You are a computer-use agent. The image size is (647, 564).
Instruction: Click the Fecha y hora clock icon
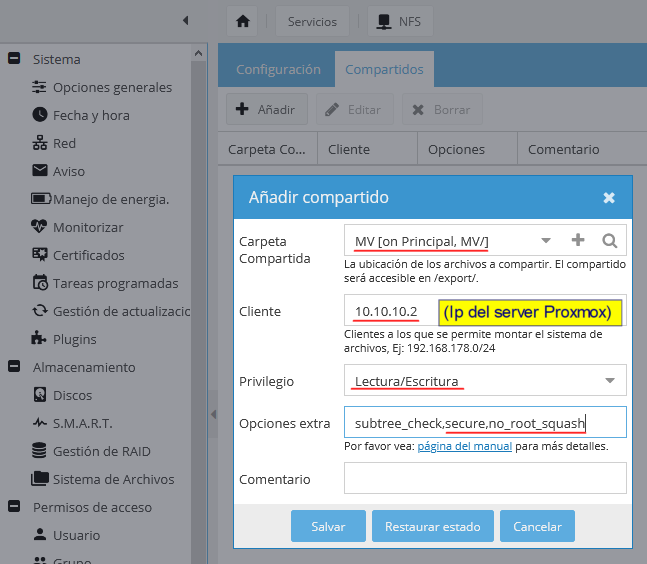[40, 114]
